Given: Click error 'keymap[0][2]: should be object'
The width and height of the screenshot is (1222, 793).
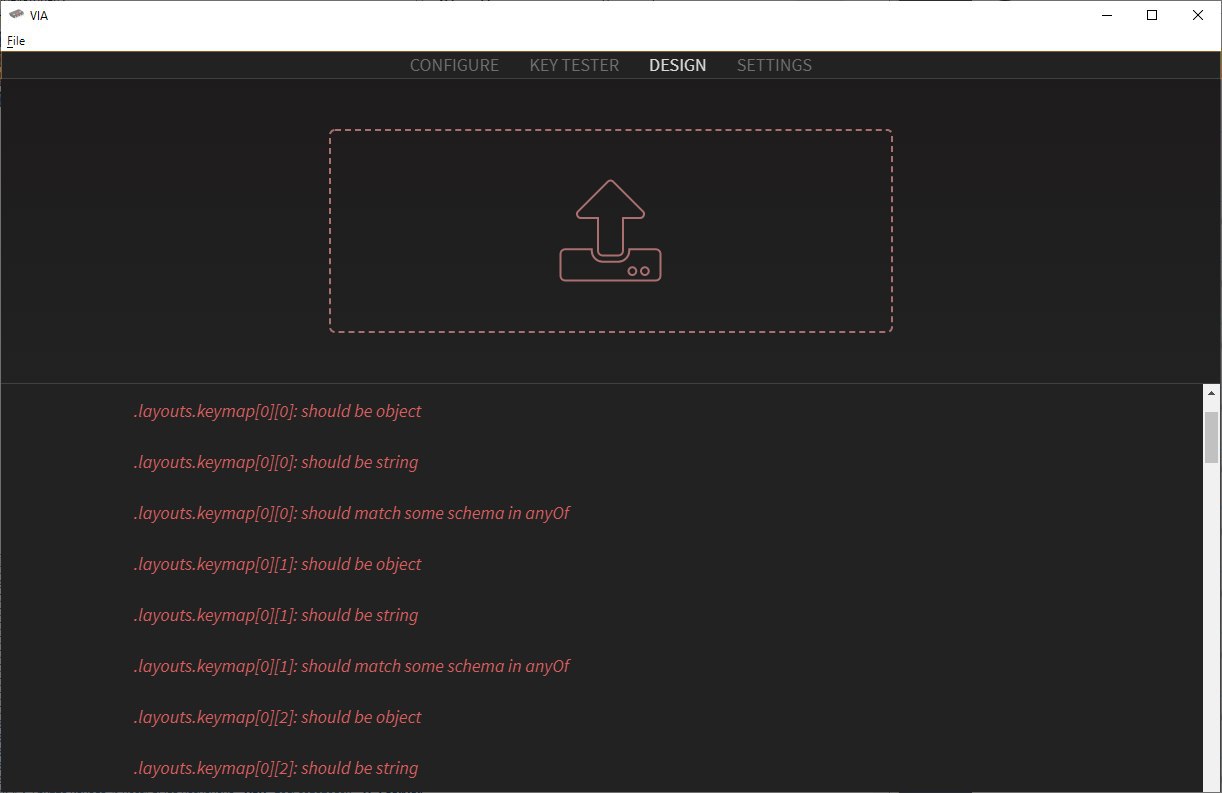Looking at the screenshot, I should click(x=277, y=717).
